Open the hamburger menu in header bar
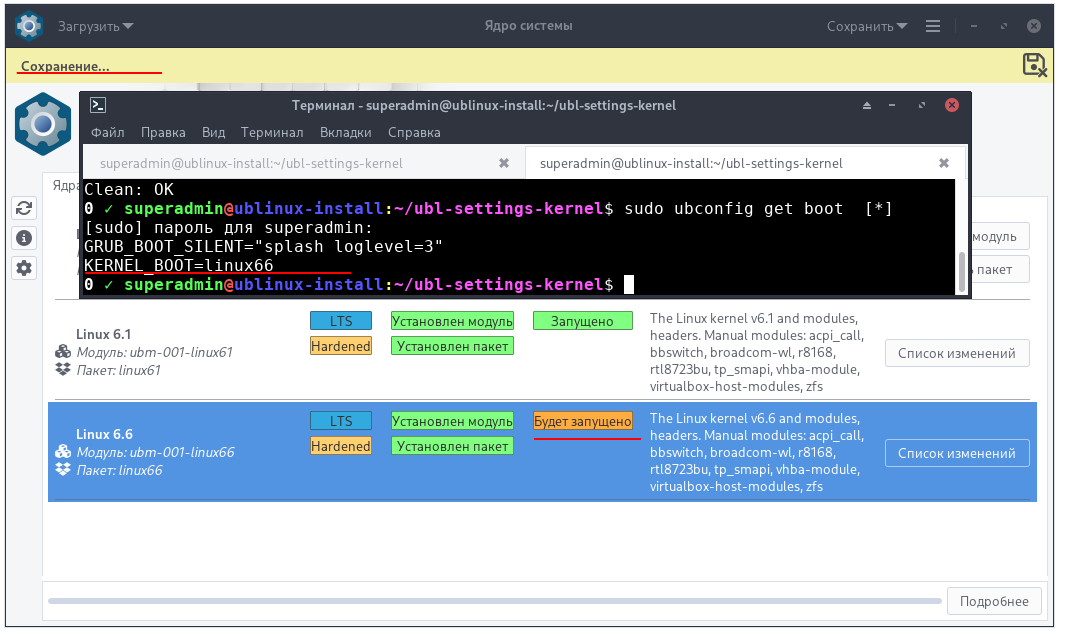 (x=933, y=26)
